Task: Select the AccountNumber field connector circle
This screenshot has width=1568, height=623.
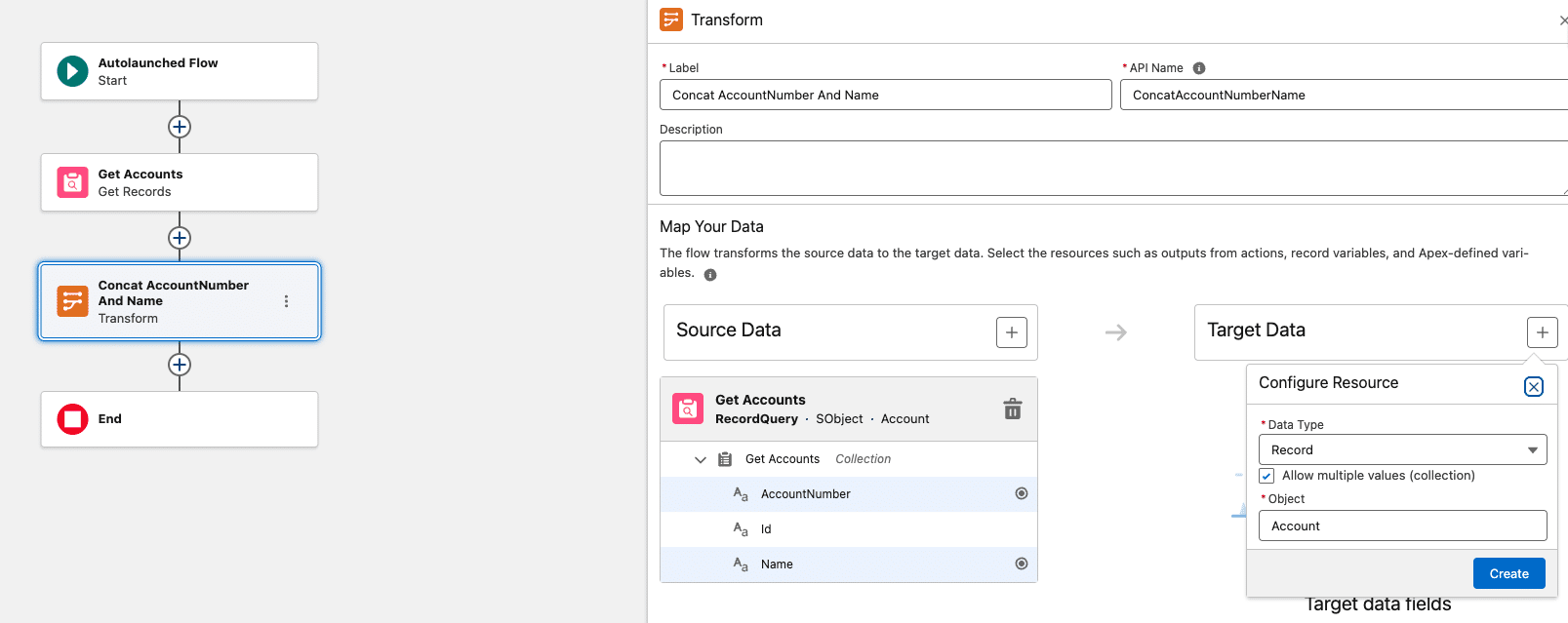Action: point(1021,493)
